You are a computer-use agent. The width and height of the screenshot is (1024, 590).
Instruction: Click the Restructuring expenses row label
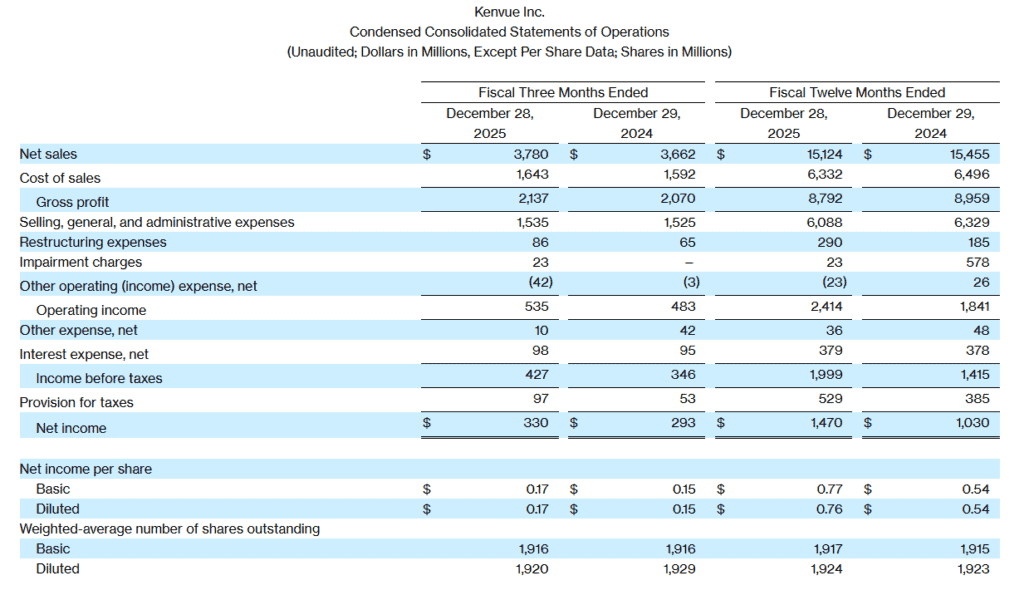pyautogui.click(x=93, y=242)
